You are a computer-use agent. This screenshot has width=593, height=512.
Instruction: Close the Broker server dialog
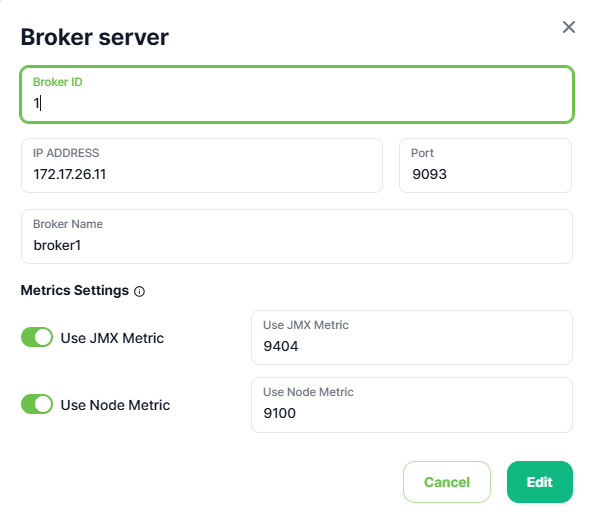(x=568, y=27)
